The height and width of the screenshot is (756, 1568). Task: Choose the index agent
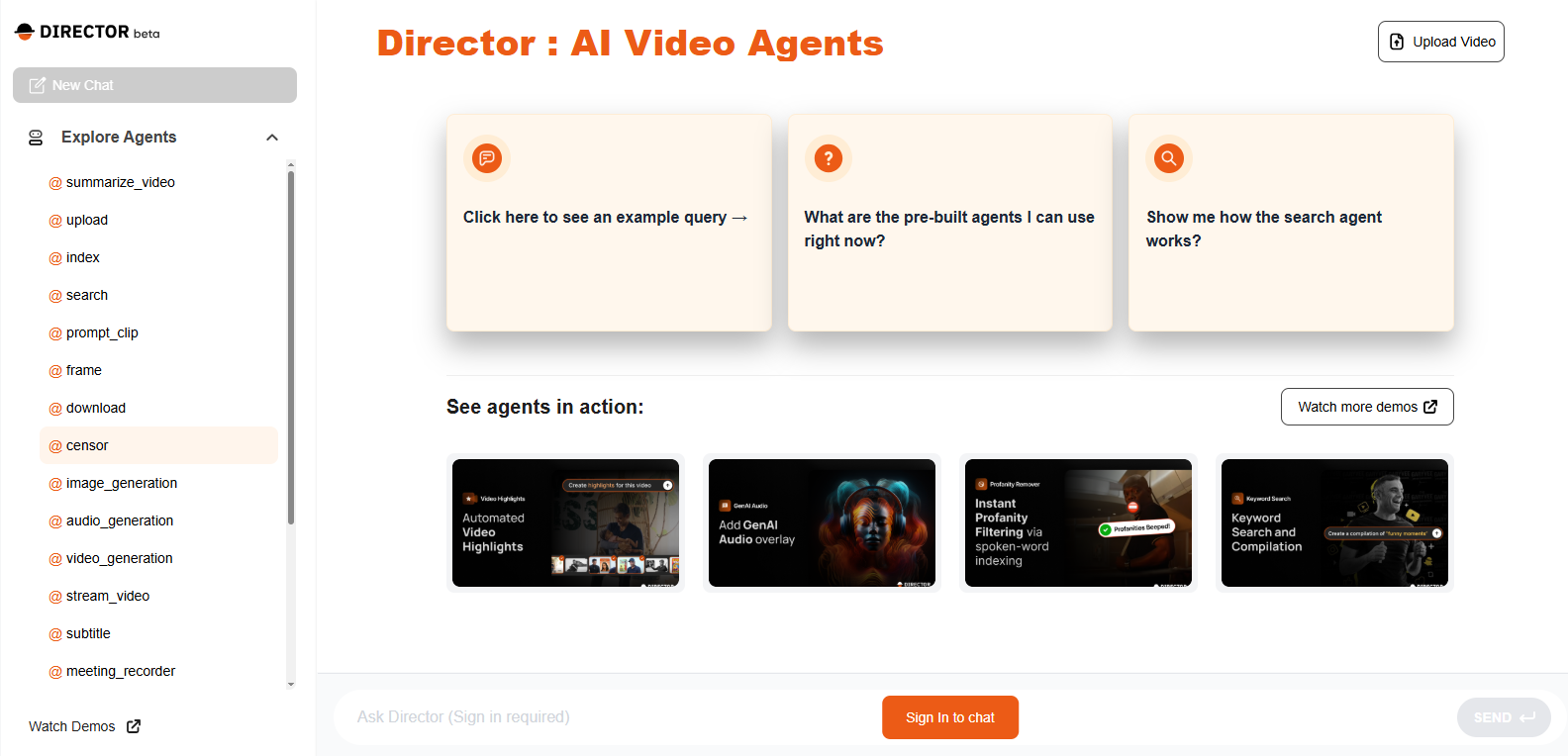pos(158,257)
